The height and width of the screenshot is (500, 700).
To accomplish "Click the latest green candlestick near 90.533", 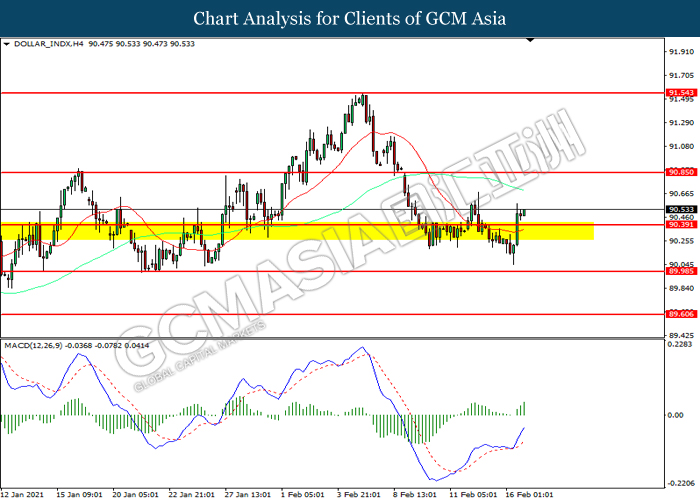I will click(x=524, y=212).
